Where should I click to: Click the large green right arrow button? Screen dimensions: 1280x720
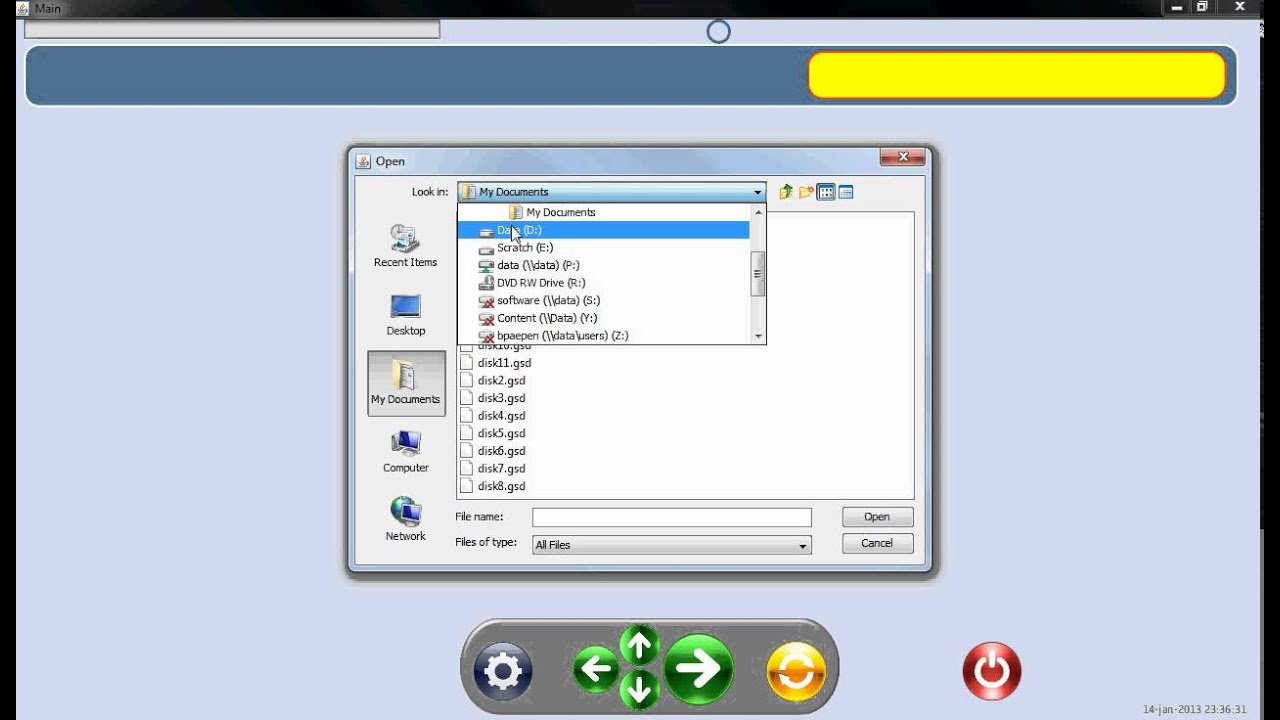[x=698, y=669]
